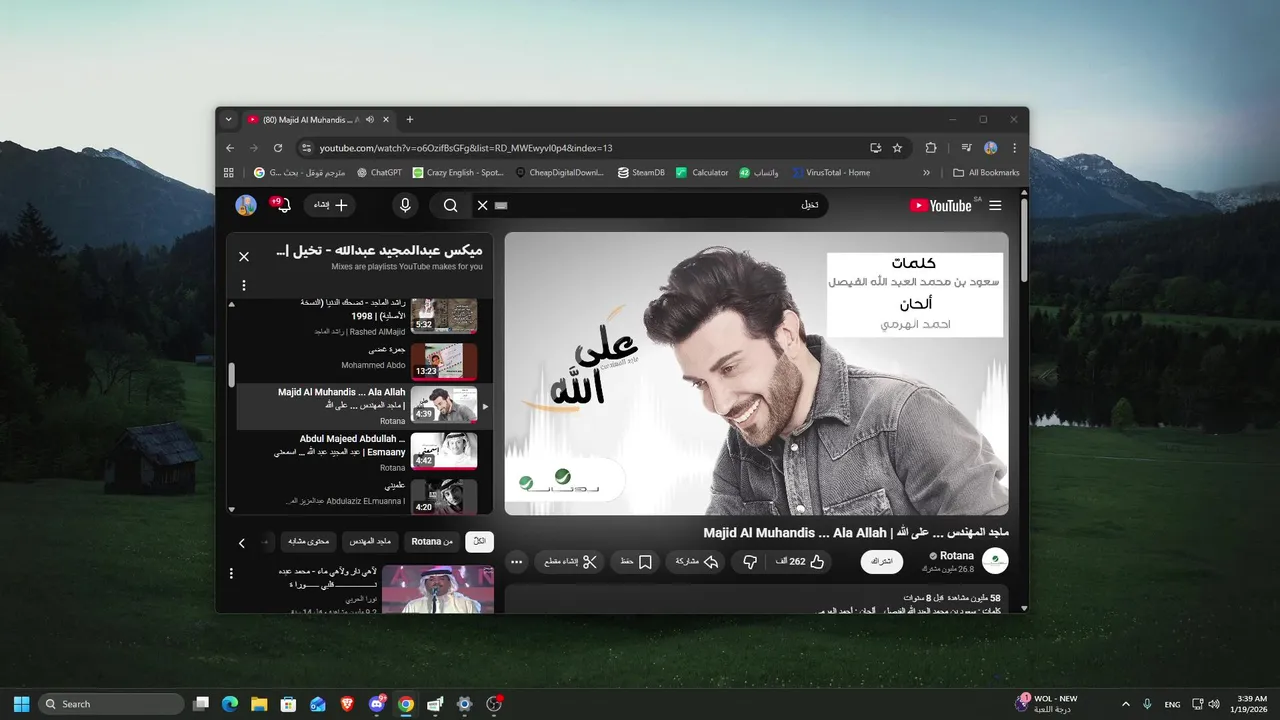The image size is (1280, 720).
Task: Start voice search with the microphone
Action: pyautogui.click(x=405, y=205)
